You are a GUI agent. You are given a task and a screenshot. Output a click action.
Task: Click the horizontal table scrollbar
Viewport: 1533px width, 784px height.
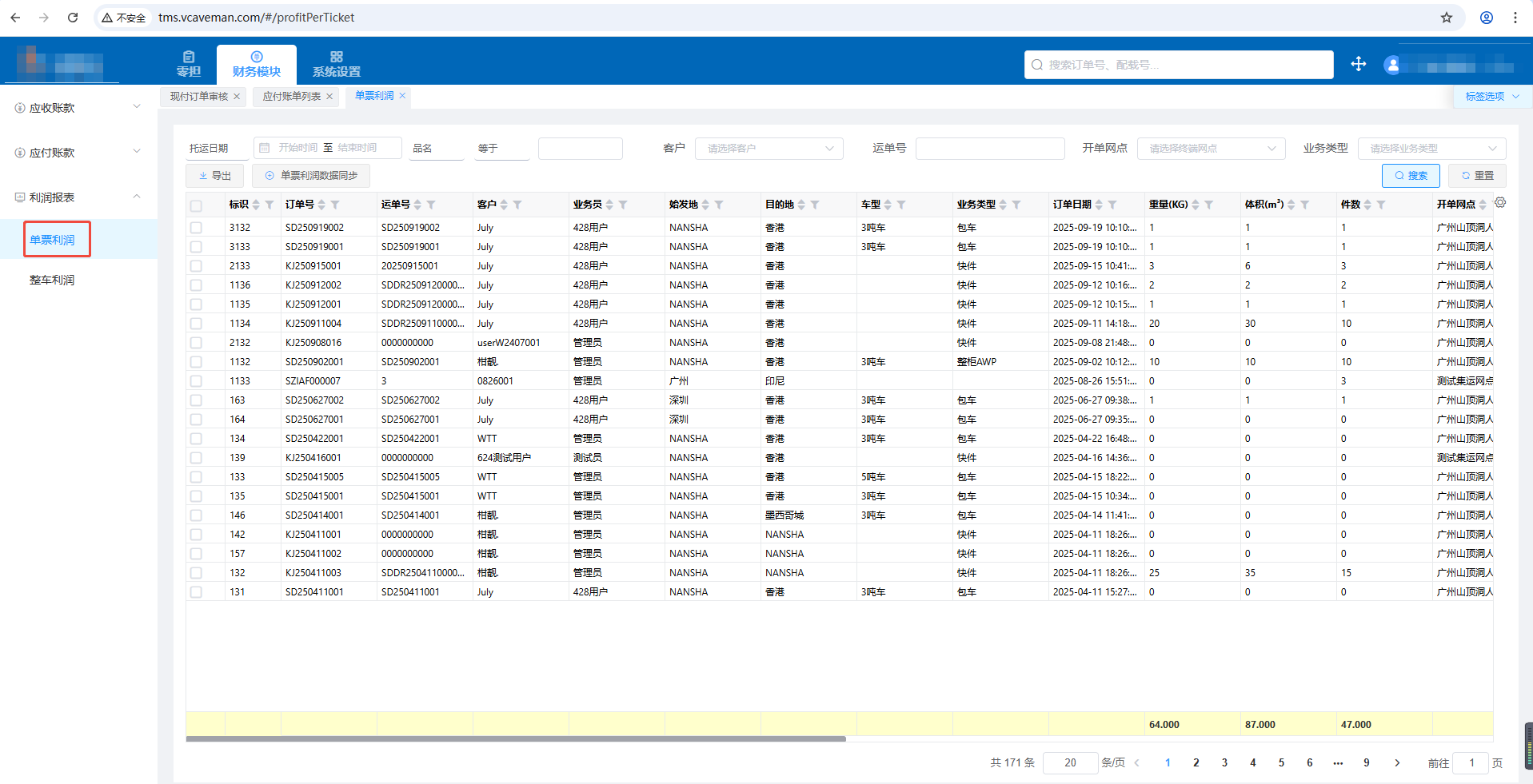[x=516, y=739]
